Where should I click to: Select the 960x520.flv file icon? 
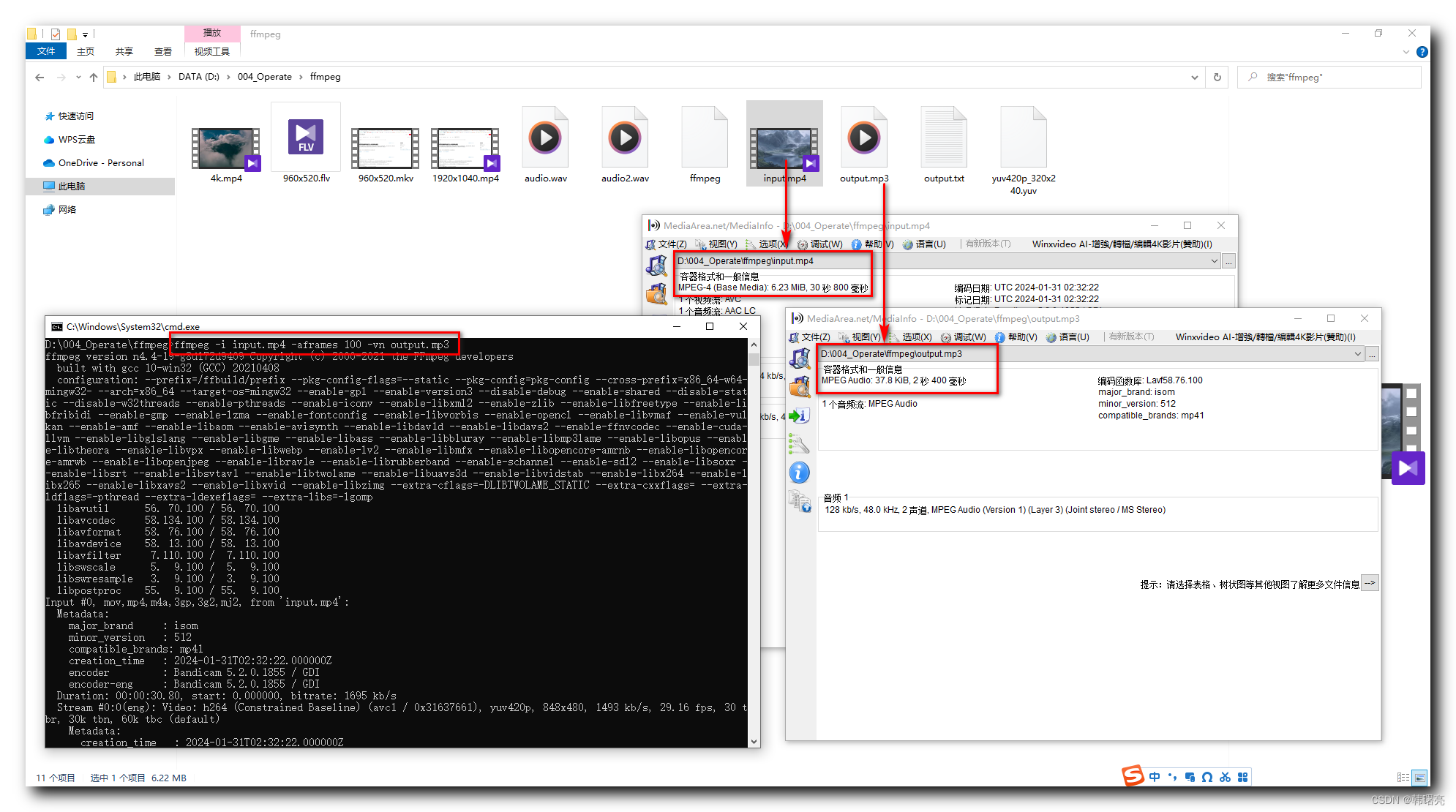pos(306,137)
